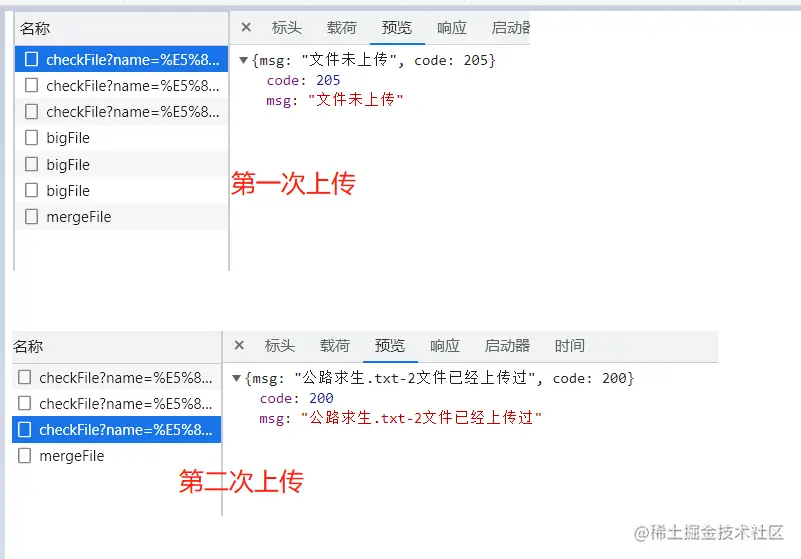801x559 pixels.
Task: Tick mergeFile checkbox in the first-upload panel
Action: click(32, 217)
